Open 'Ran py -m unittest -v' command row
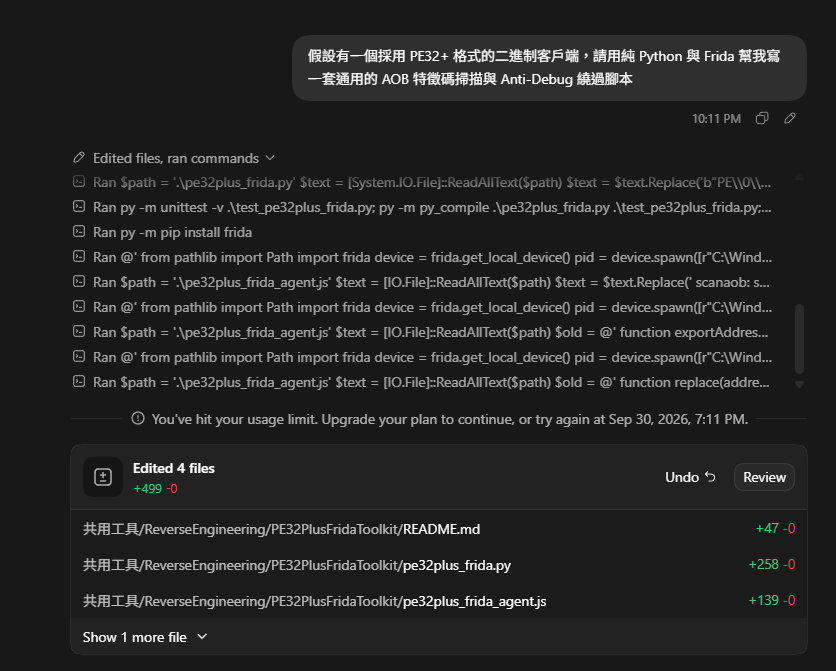Screen dimensions: 836x671 [x=422, y=207]
